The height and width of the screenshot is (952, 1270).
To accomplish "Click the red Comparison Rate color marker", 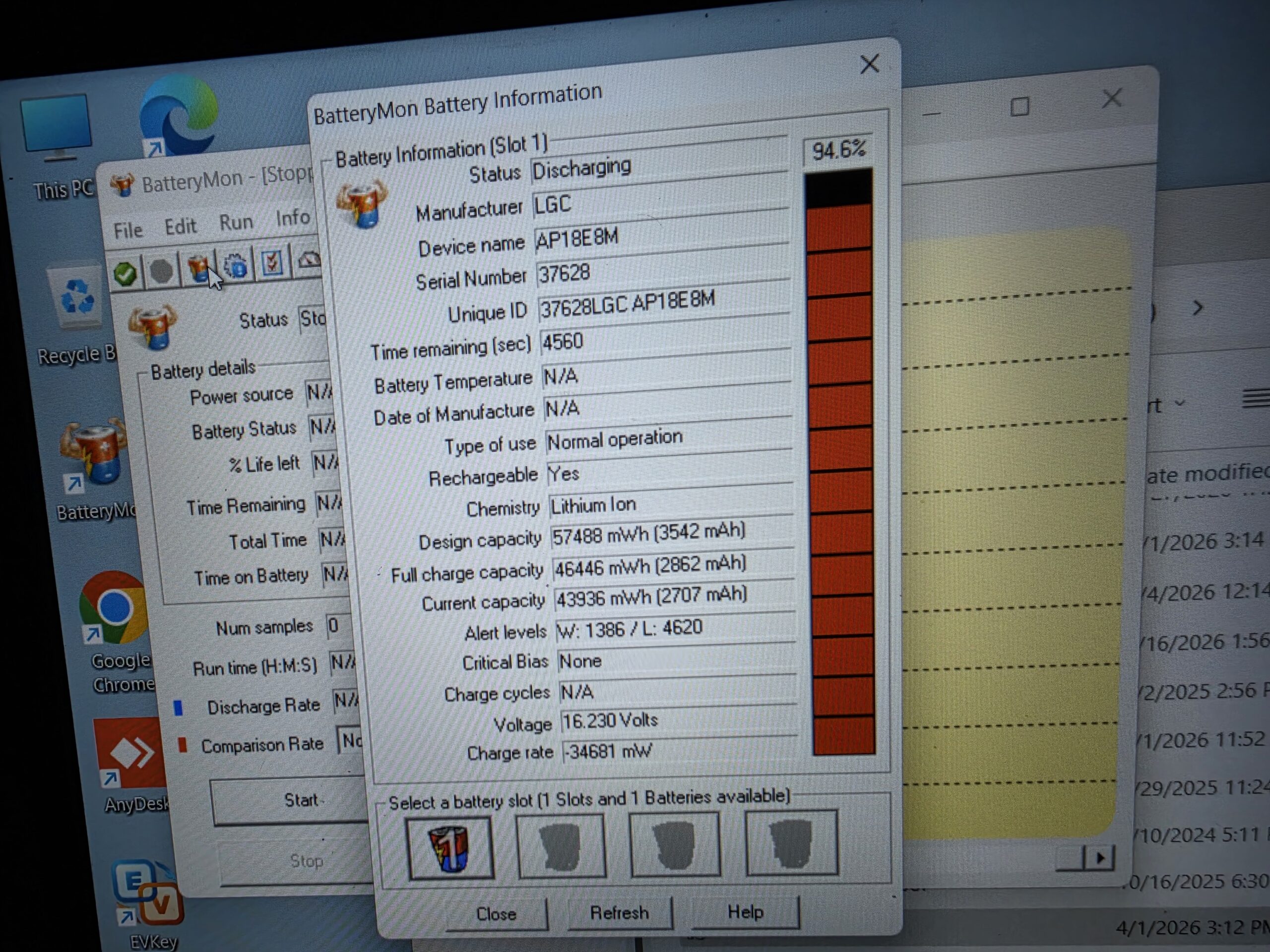I will [183, 745].
